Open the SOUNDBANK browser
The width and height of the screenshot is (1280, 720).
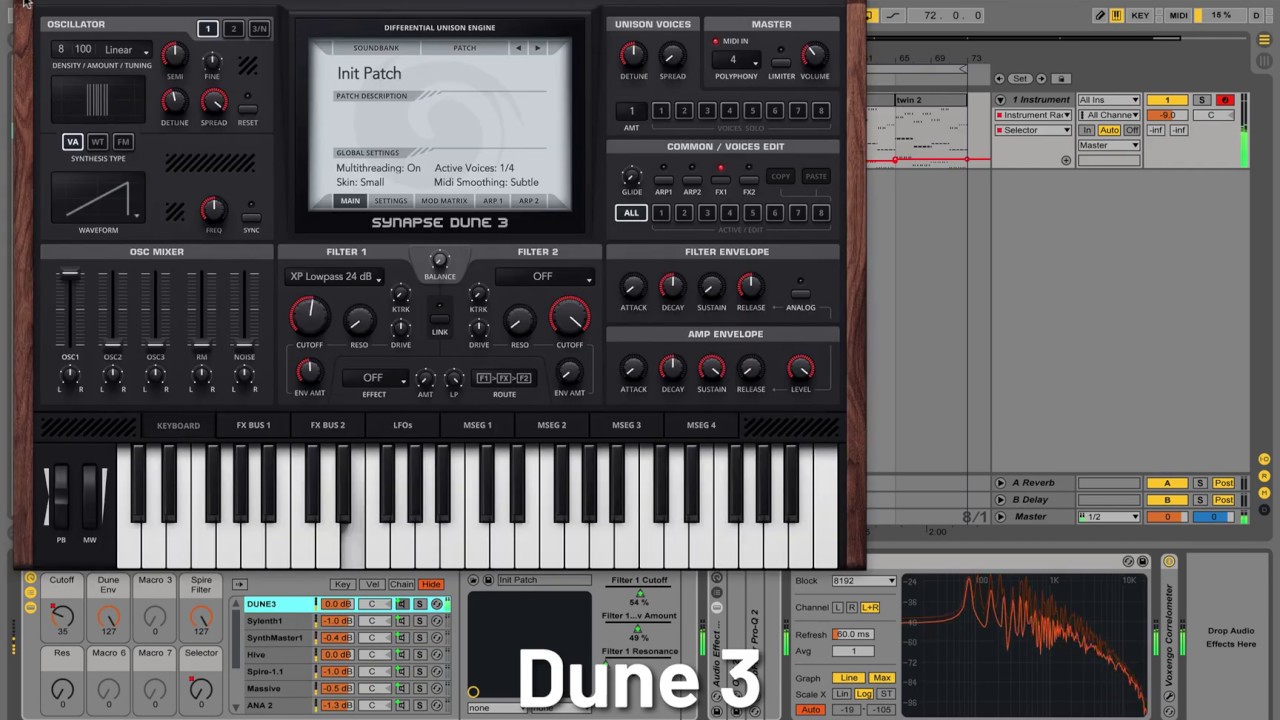[x=376, y=48]
